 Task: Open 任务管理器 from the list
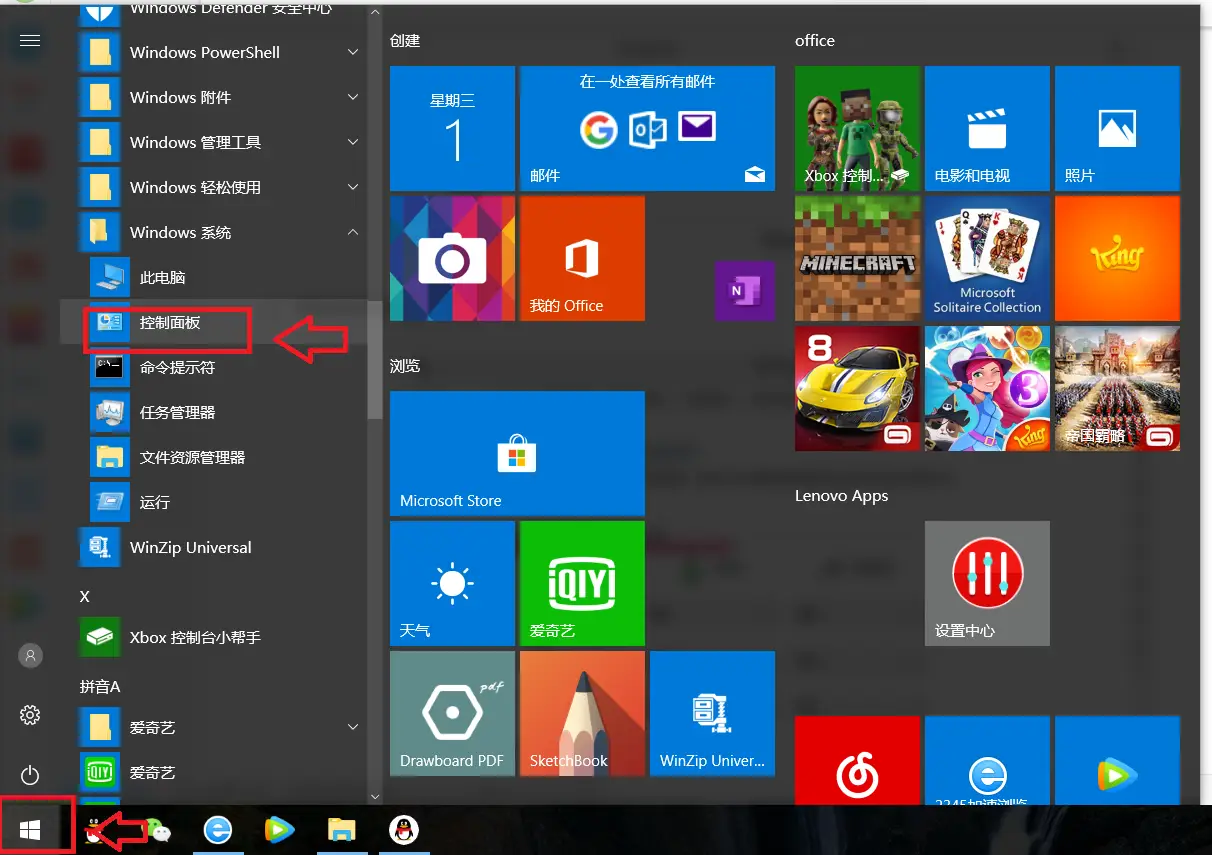(x=177, y=413)
